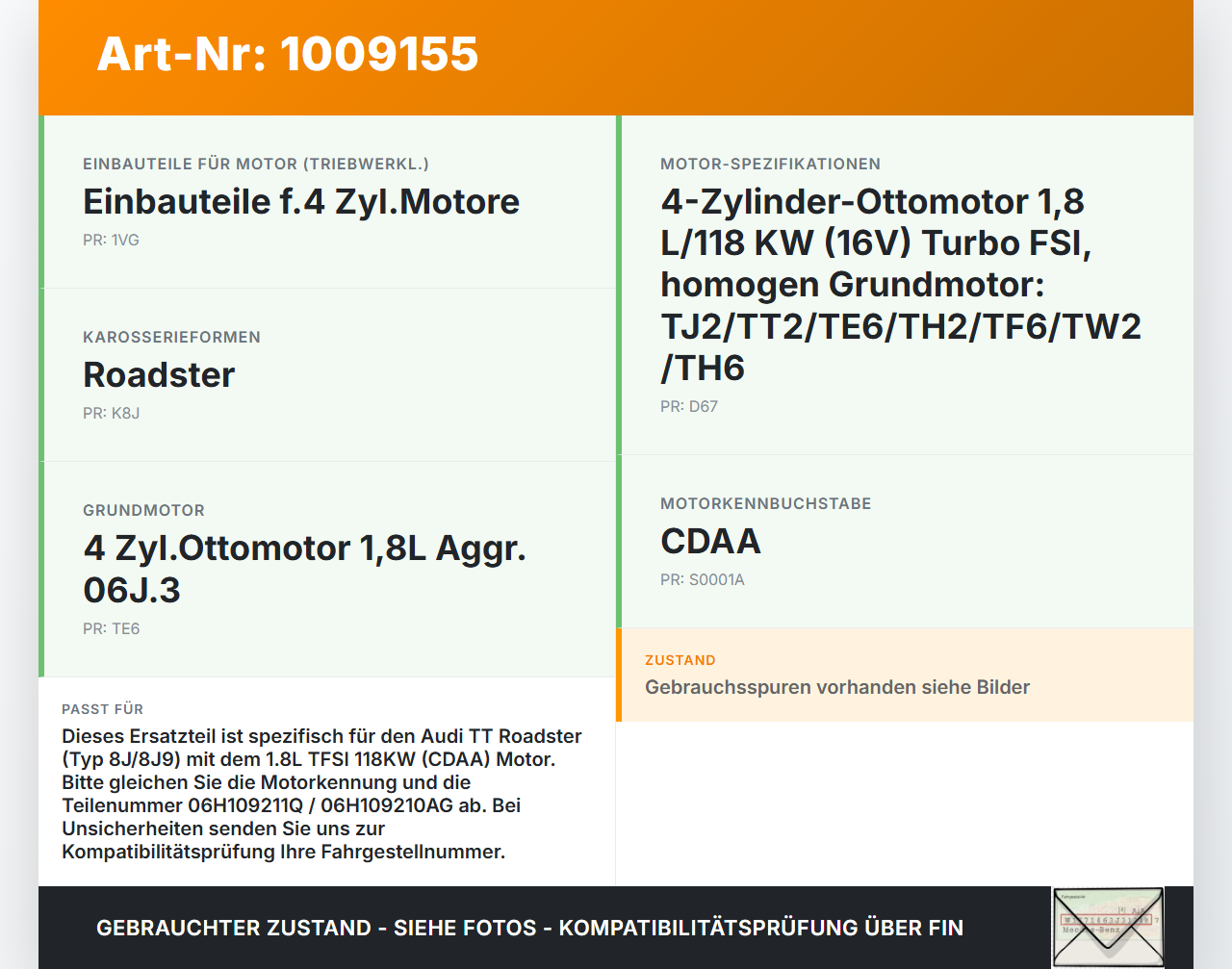The height and width of the screenshot is (969, 1232).
Task: Select '4 Zyl.Ottomotor 1,8L Aggr. 06J.3' text
Action: (x=305, y=569)
